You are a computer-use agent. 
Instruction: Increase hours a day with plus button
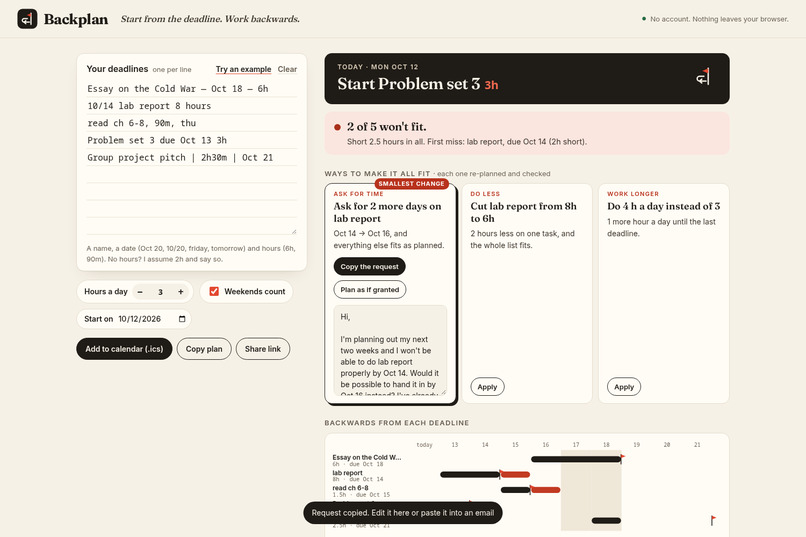(180, 292)
